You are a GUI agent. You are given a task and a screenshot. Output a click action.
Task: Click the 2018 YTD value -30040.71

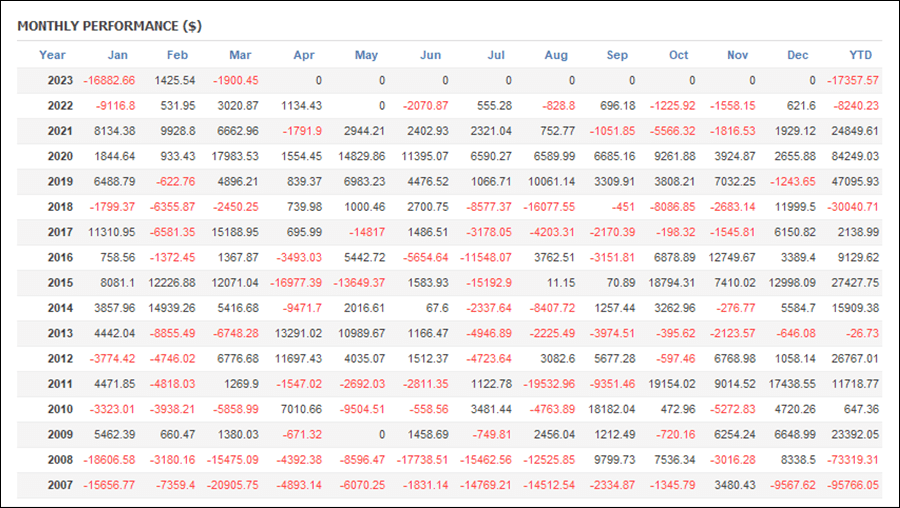coord(852,207)
